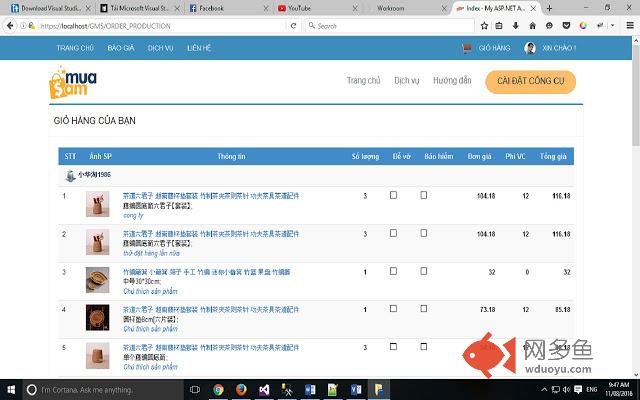The width and height of the screenshot is (640, 400).
Task: Open DỊCH VỤ in blue nav bar
Action: tap(160, 48)
